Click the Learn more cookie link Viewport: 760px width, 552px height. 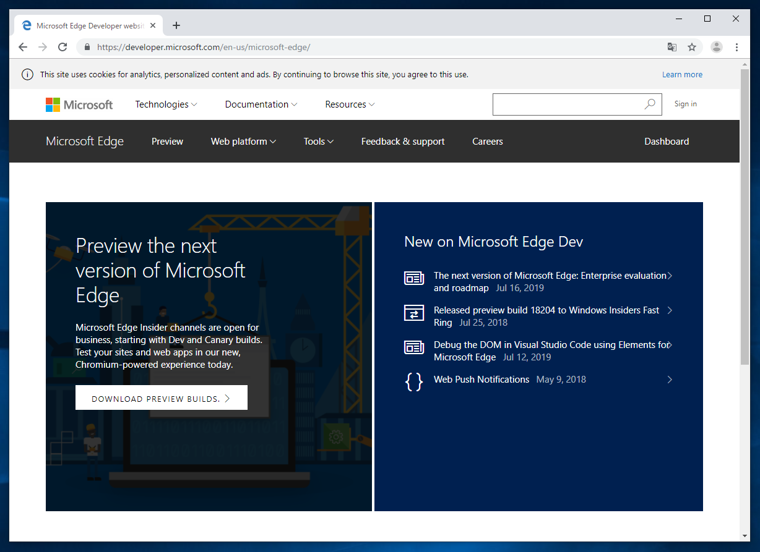(x=682, y=75)
